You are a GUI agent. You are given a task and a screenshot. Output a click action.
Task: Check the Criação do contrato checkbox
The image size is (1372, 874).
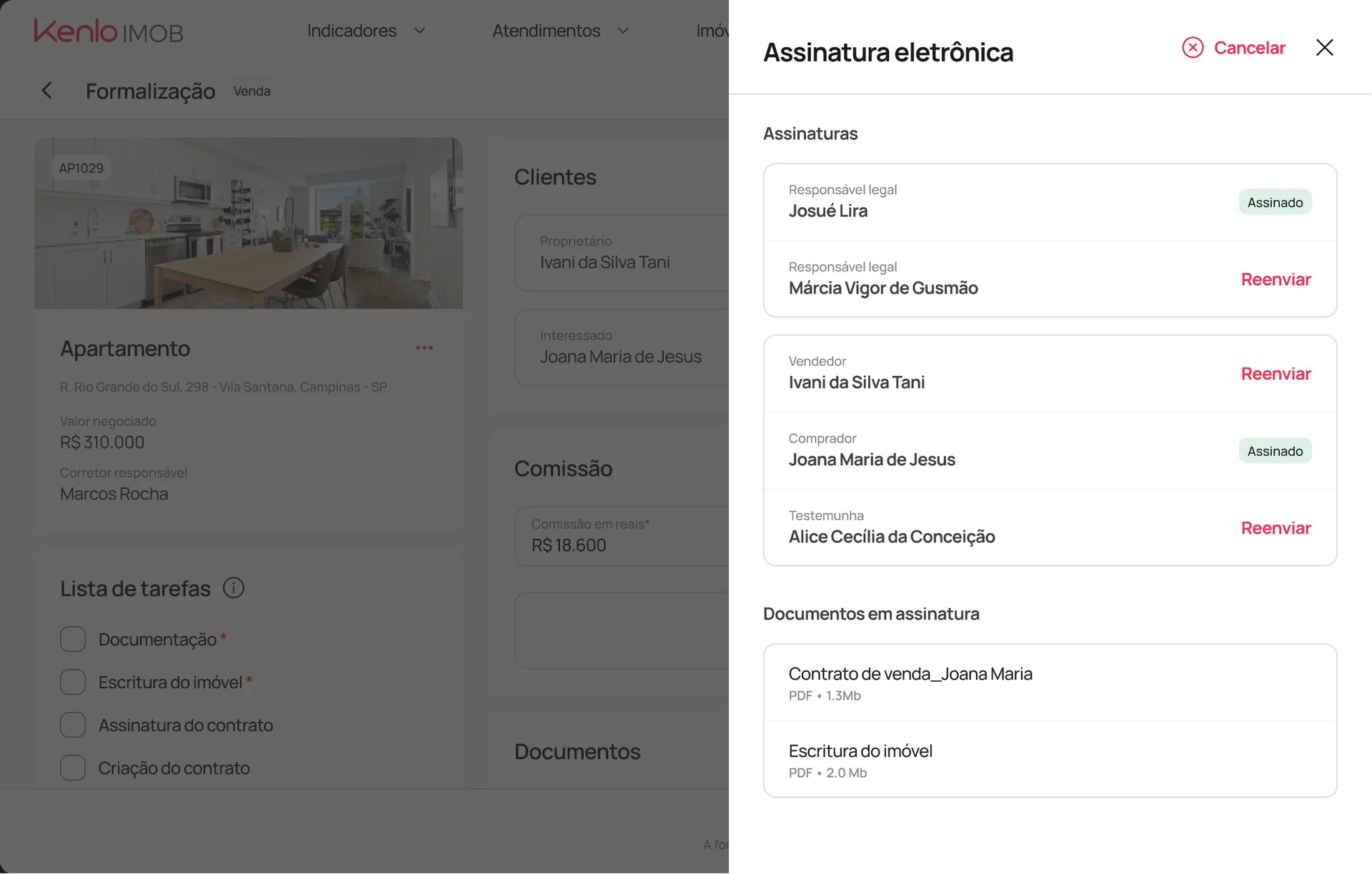[x=72, y=768]
